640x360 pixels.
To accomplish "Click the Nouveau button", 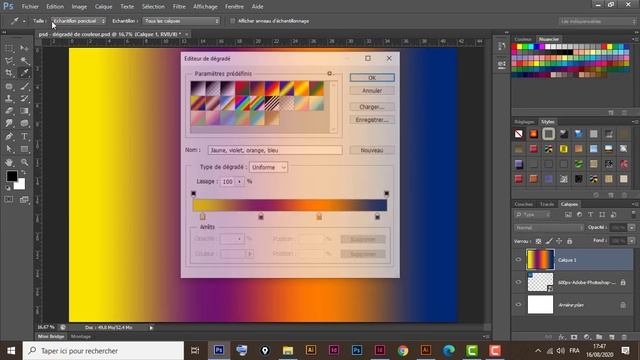I will coord(372,150).
